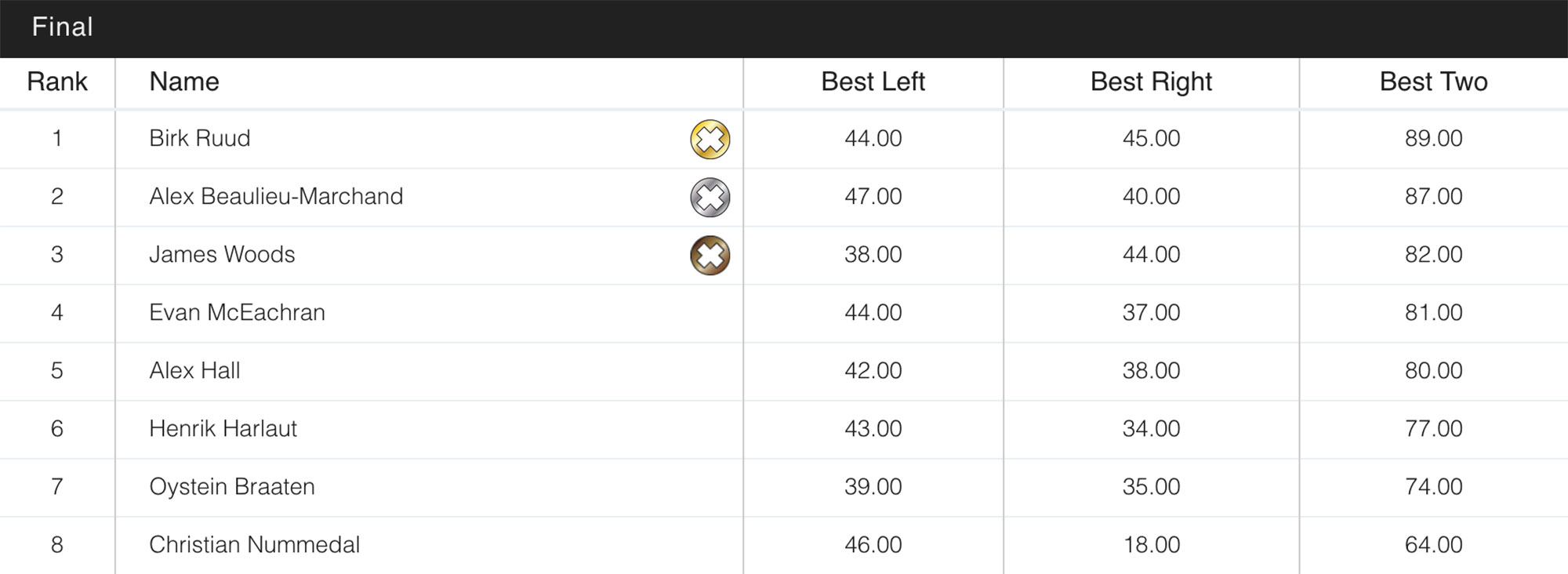The height and width of the screenshot is (574, 1568).
Task: Select Evan McEachran in fourth place
Action: click(237, 312)
